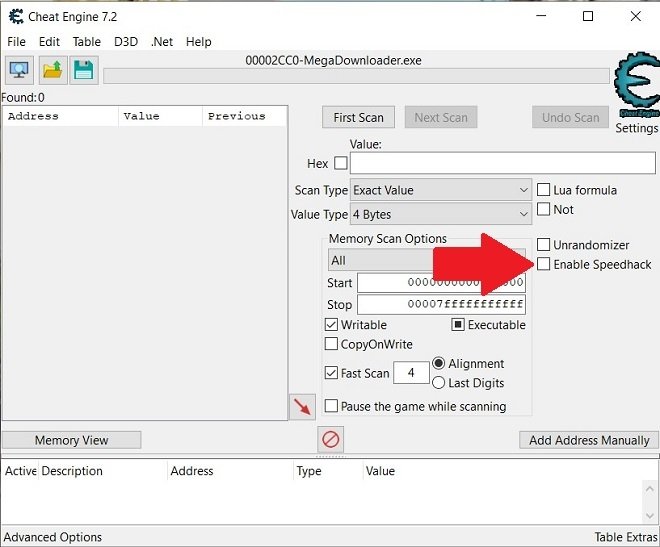Maximize the Cheat Engine window
660x547 pixels.
coord(588,16)
